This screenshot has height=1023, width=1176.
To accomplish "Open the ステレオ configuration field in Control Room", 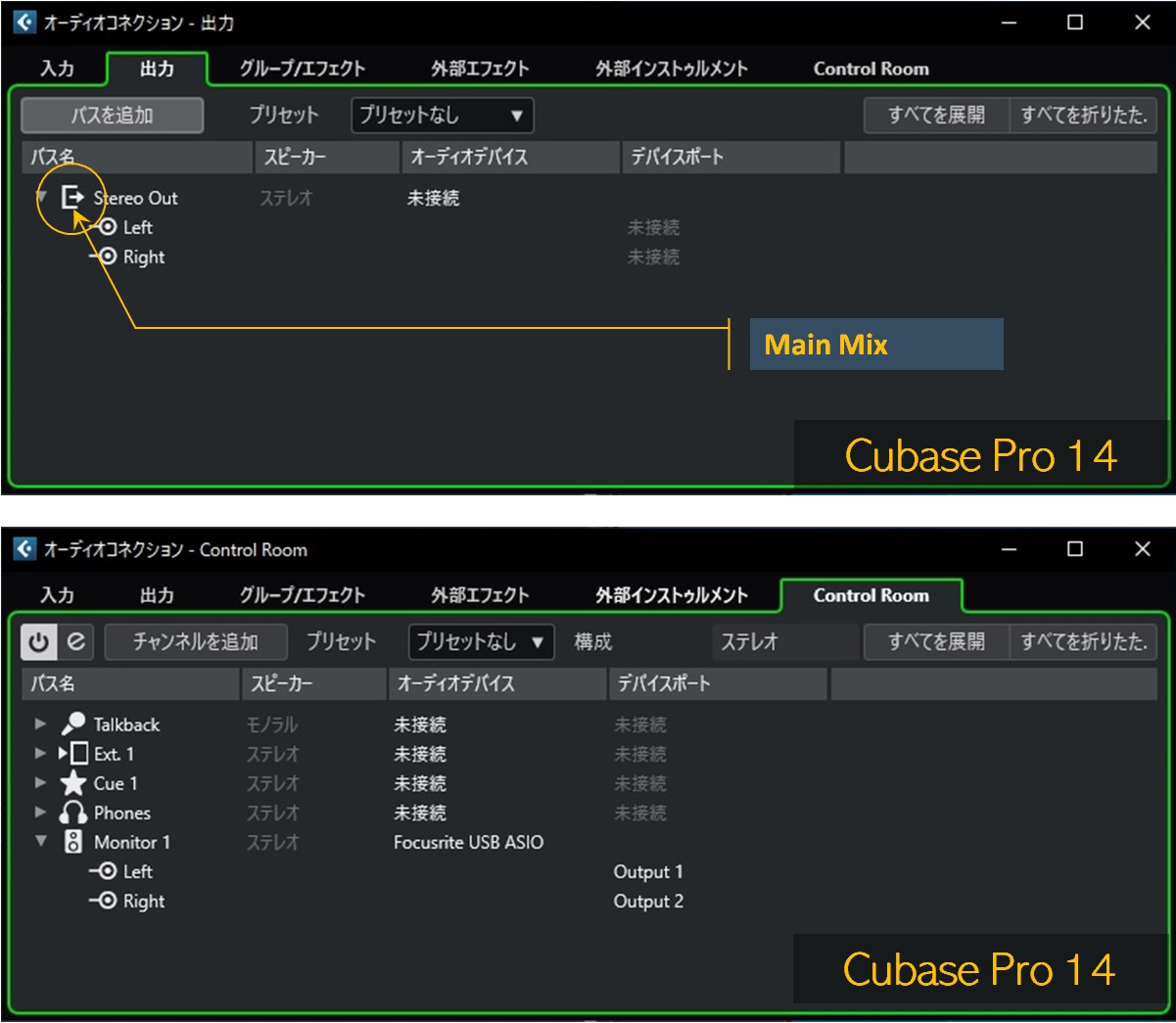I will pos(784,642).
